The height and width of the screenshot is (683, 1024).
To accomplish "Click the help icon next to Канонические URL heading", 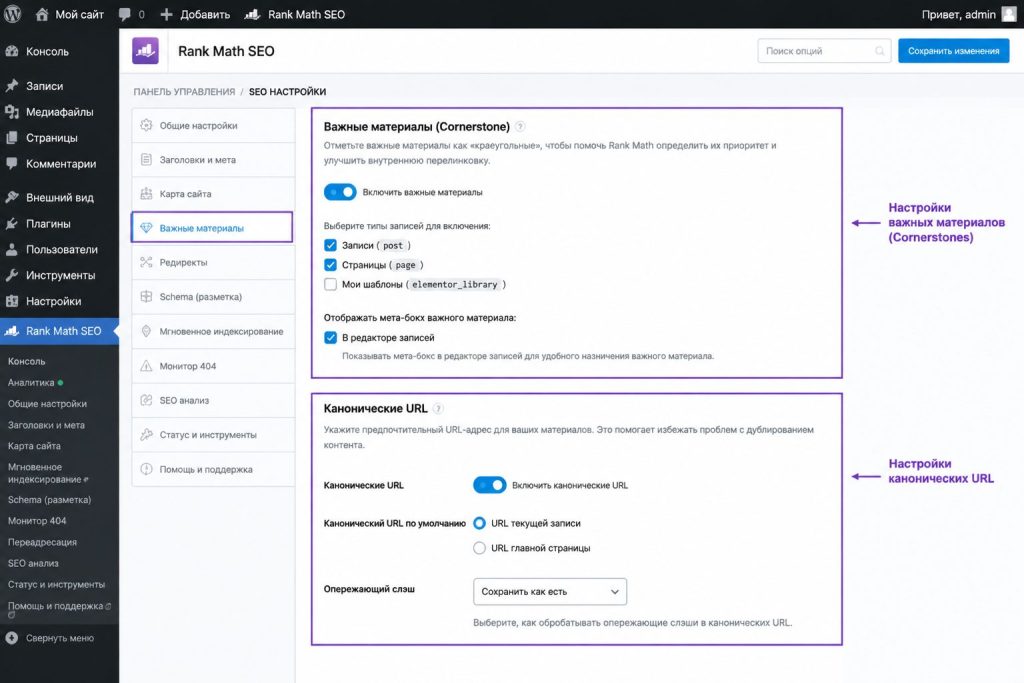I will [438, 409].
